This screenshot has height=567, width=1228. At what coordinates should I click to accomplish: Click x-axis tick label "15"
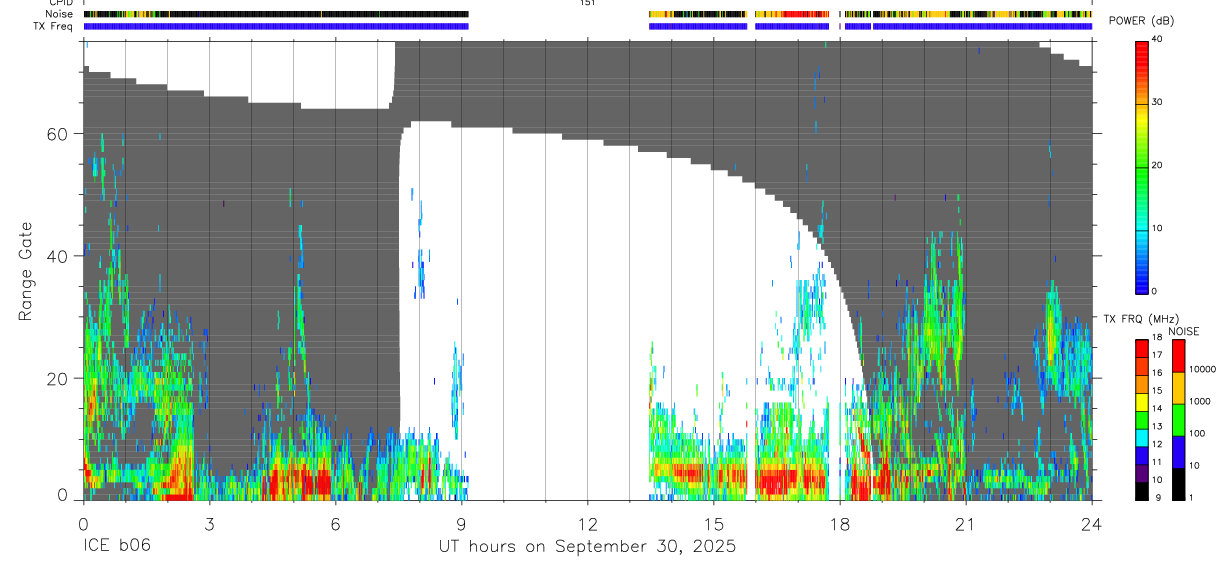[713, 524]
